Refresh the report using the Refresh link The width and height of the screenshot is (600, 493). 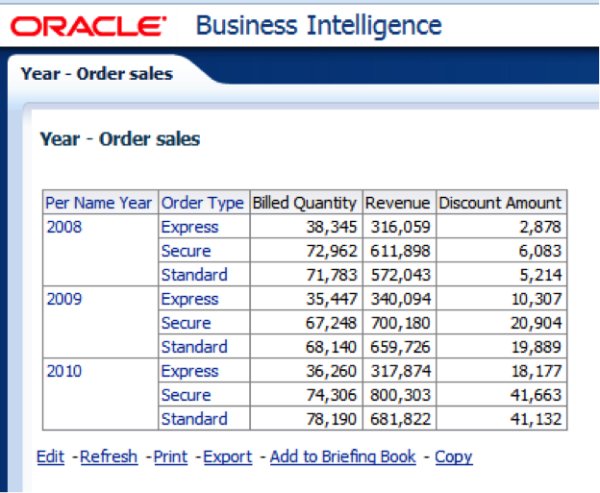click(x=109, y=457)
